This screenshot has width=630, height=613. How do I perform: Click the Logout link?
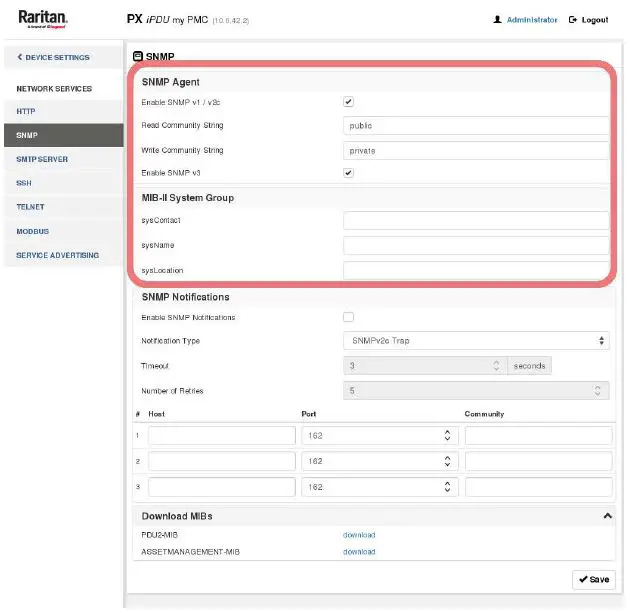[x=595, y=20]
